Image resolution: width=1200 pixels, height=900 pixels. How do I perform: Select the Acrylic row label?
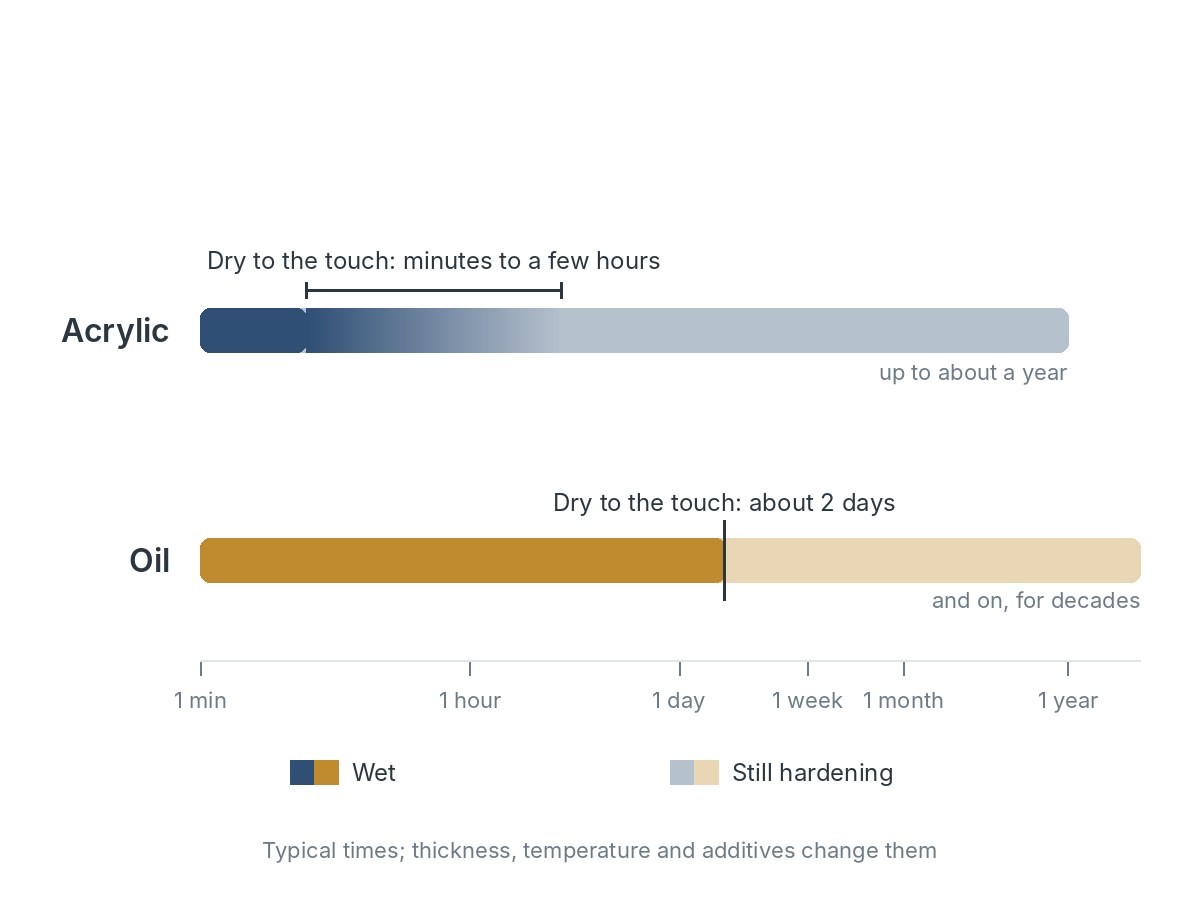[115, 331]
